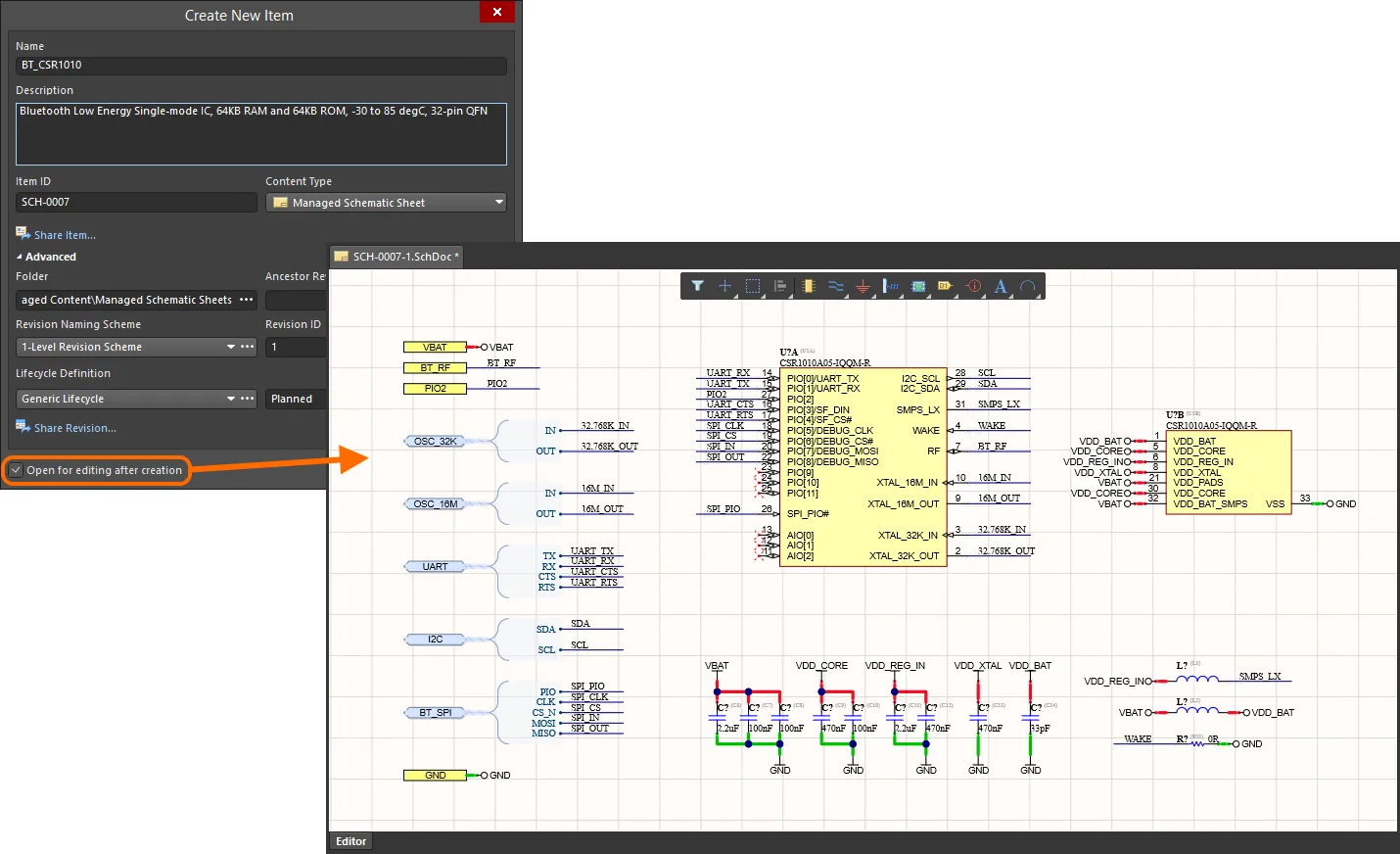The height and width of the screenshot is (854, 1400).
Task: Select the Place Sheet Symbol icon
Action: click(917, 286)
